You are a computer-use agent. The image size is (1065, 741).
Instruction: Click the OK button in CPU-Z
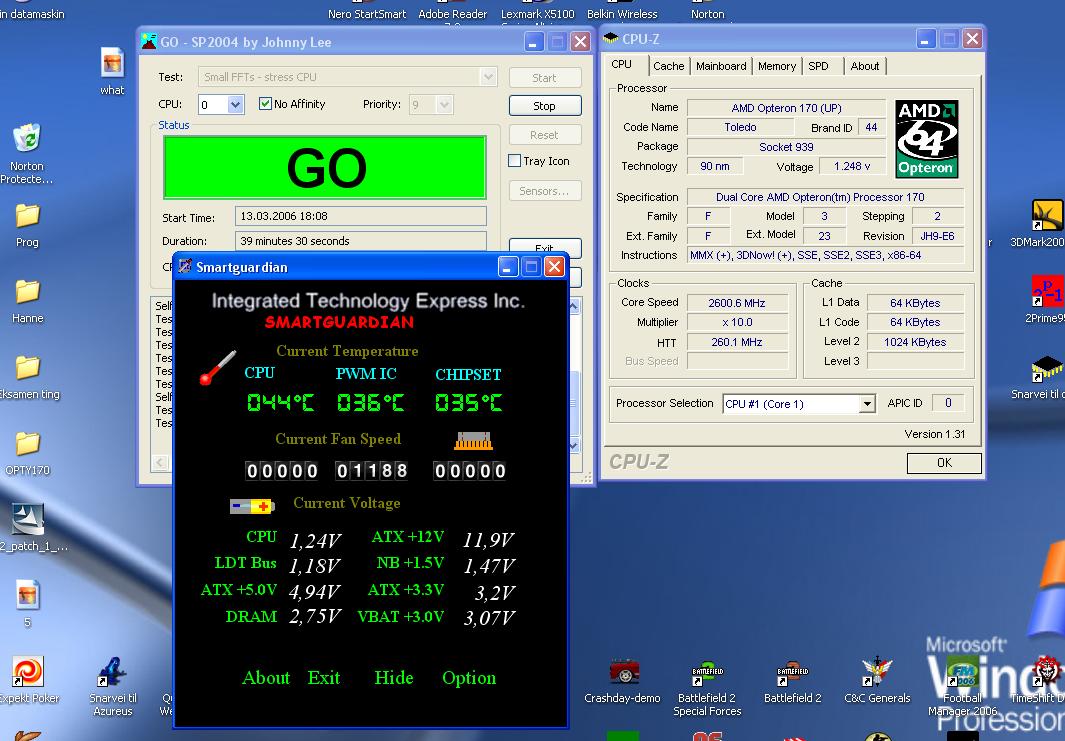tap(943, 463)
